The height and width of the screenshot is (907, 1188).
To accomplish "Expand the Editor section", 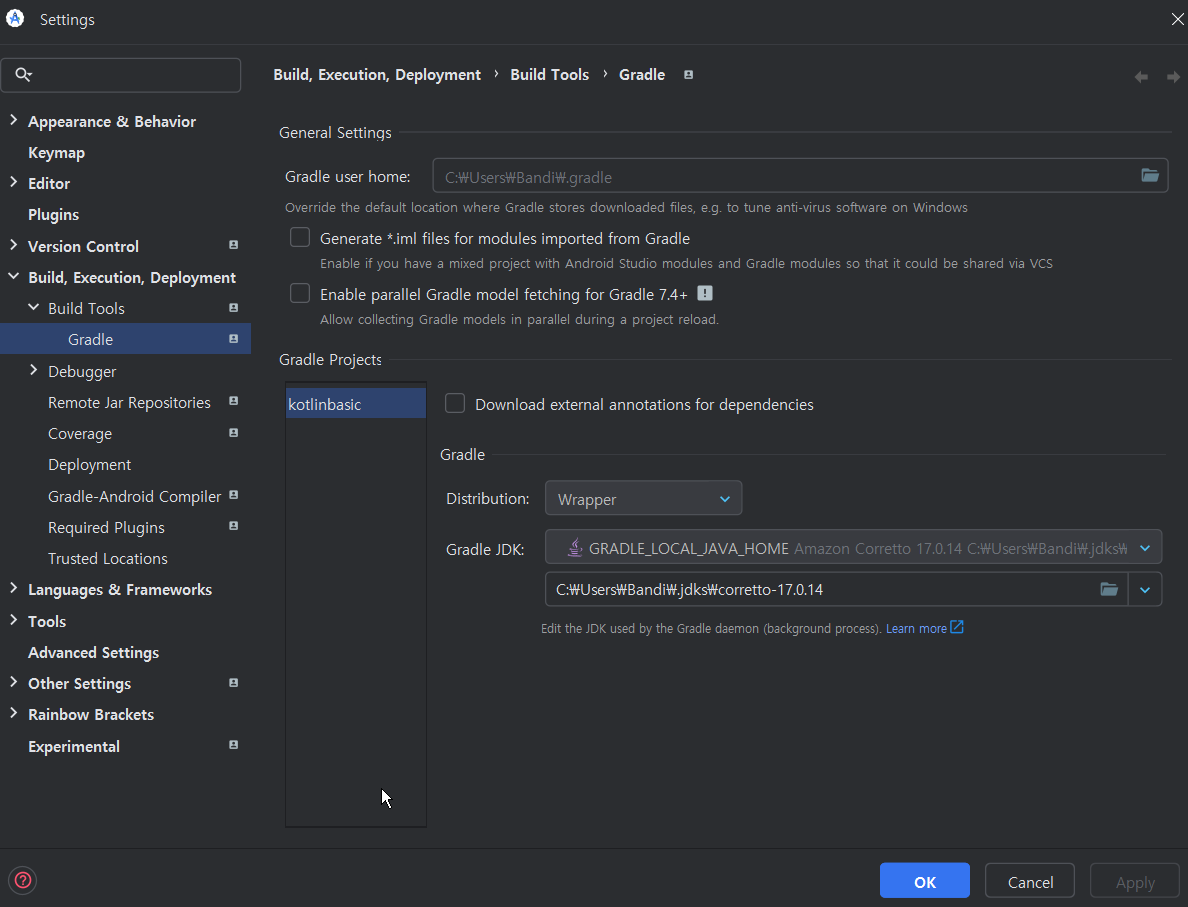I will 13,182.
